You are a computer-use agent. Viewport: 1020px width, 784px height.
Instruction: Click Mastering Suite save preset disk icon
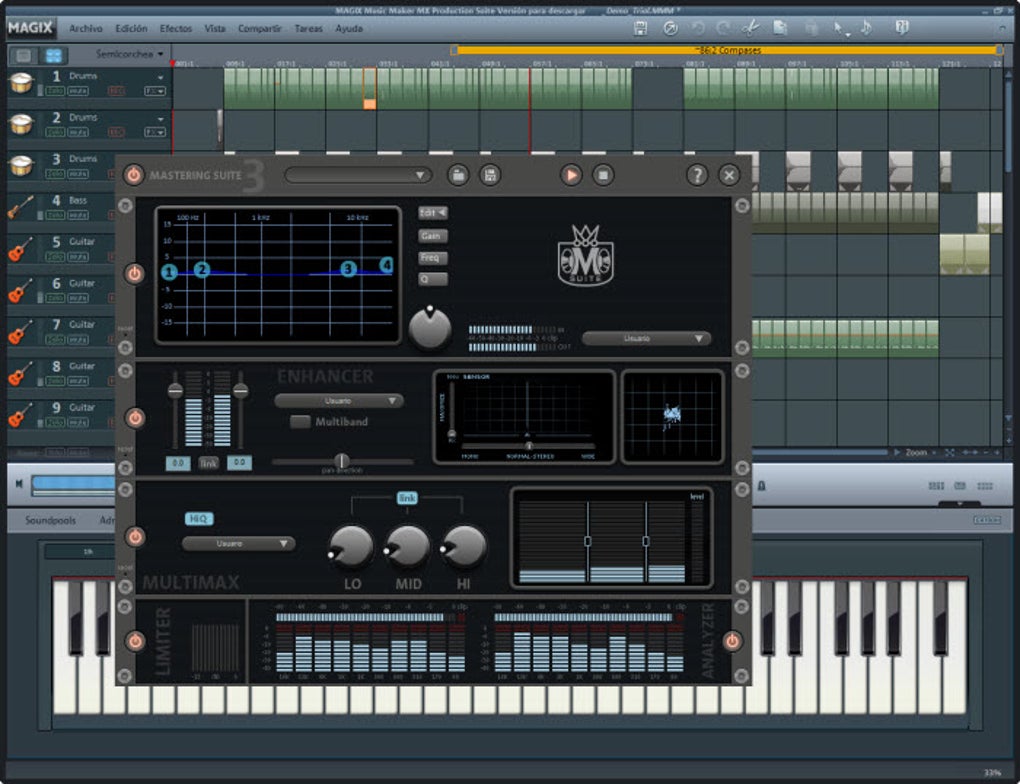[490, 175]
